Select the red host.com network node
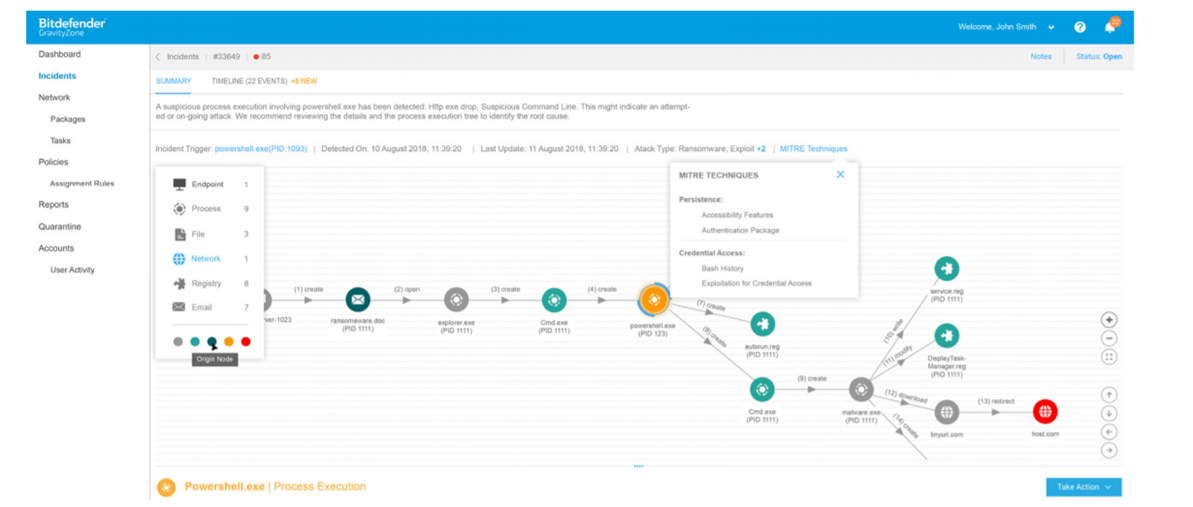1193x507 pixels. coord(1045,412)
